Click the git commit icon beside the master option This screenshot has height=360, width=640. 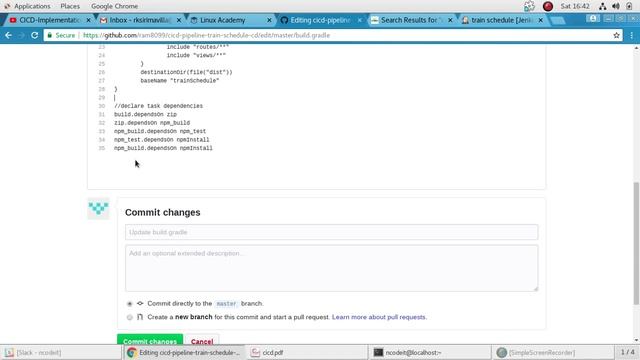[x=140, y=303]
